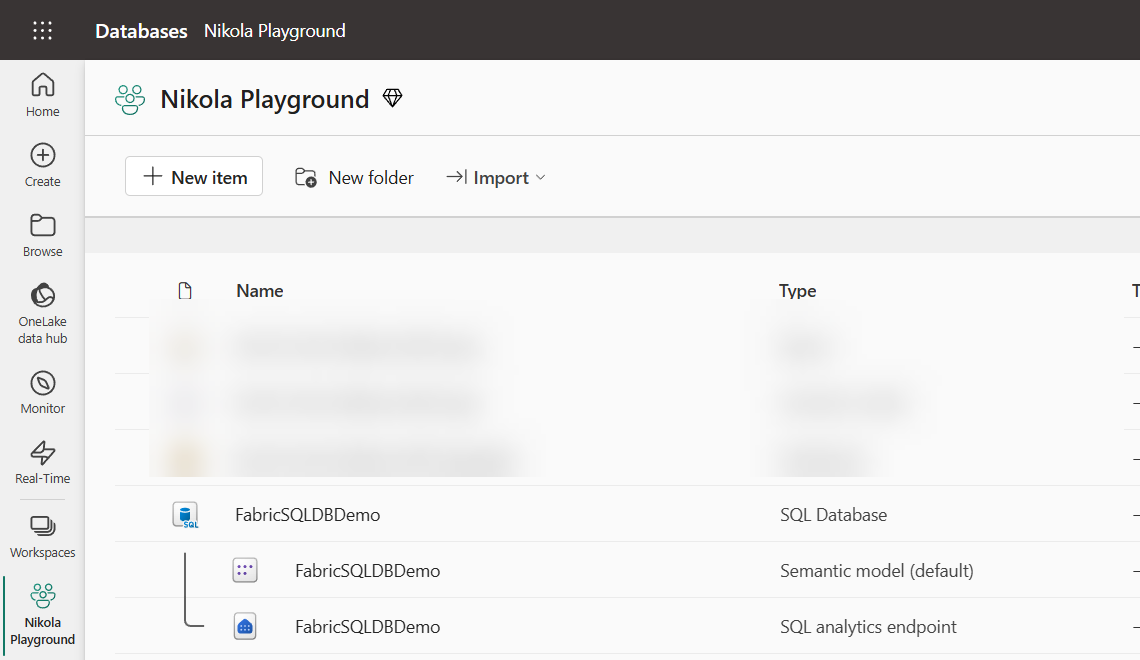Open Real-Time hub
Viewport: 1140px width, 660px height.
[42, 462]
